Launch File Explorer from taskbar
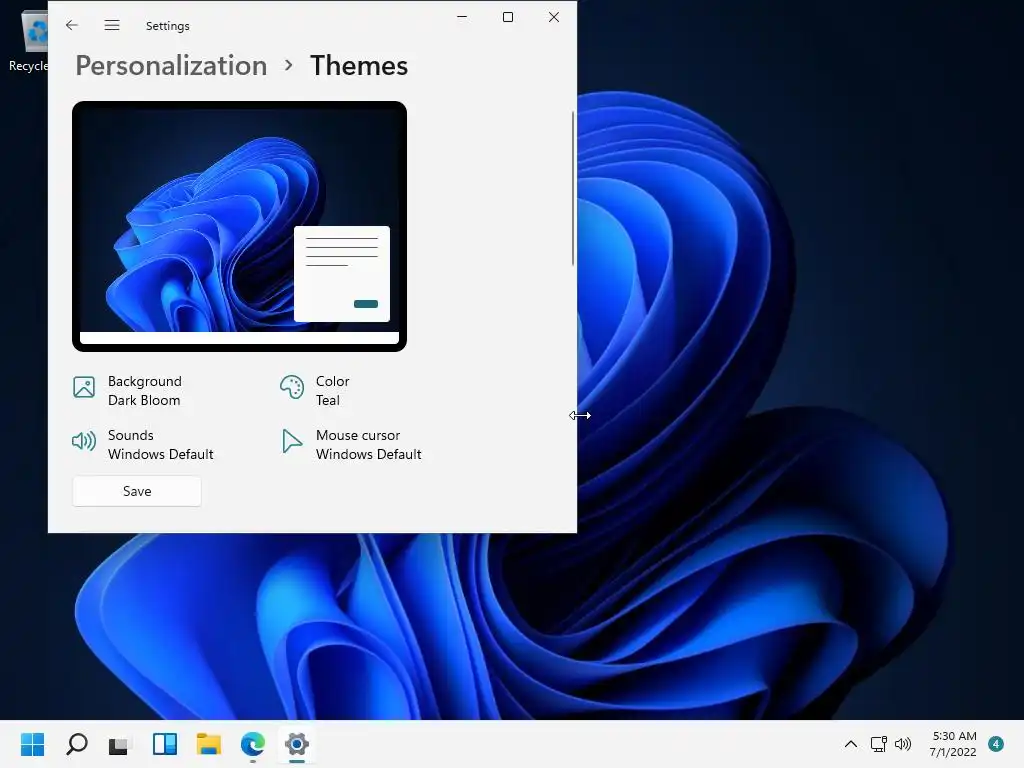The height and width of the screenshot is (768, 1024). pyautogui.click(x=208, y=744)
